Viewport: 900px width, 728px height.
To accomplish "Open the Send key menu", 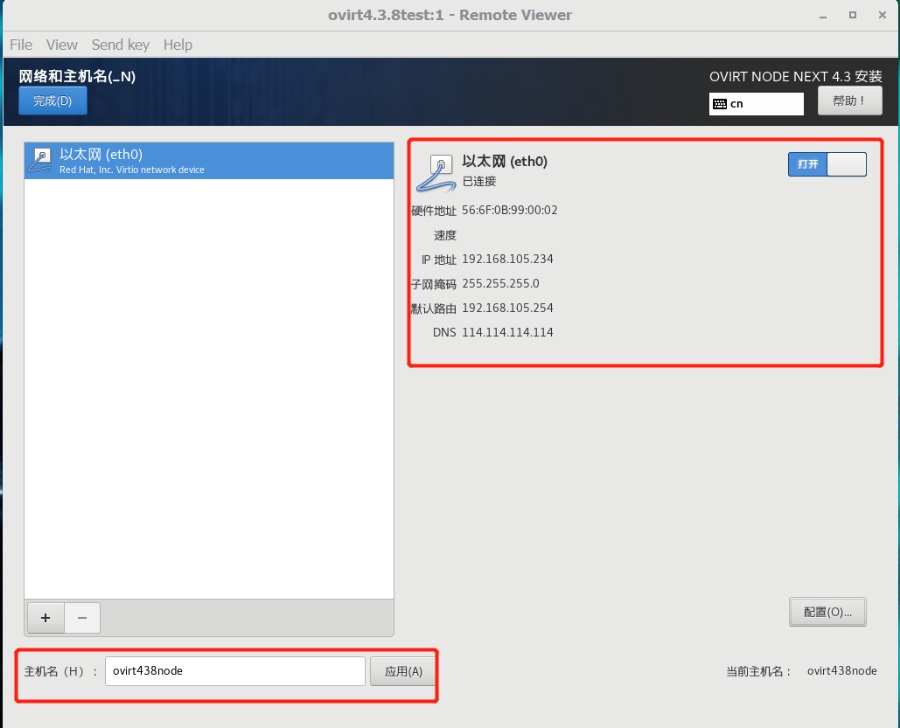I will pyautogui.click(x=121, y=45).
